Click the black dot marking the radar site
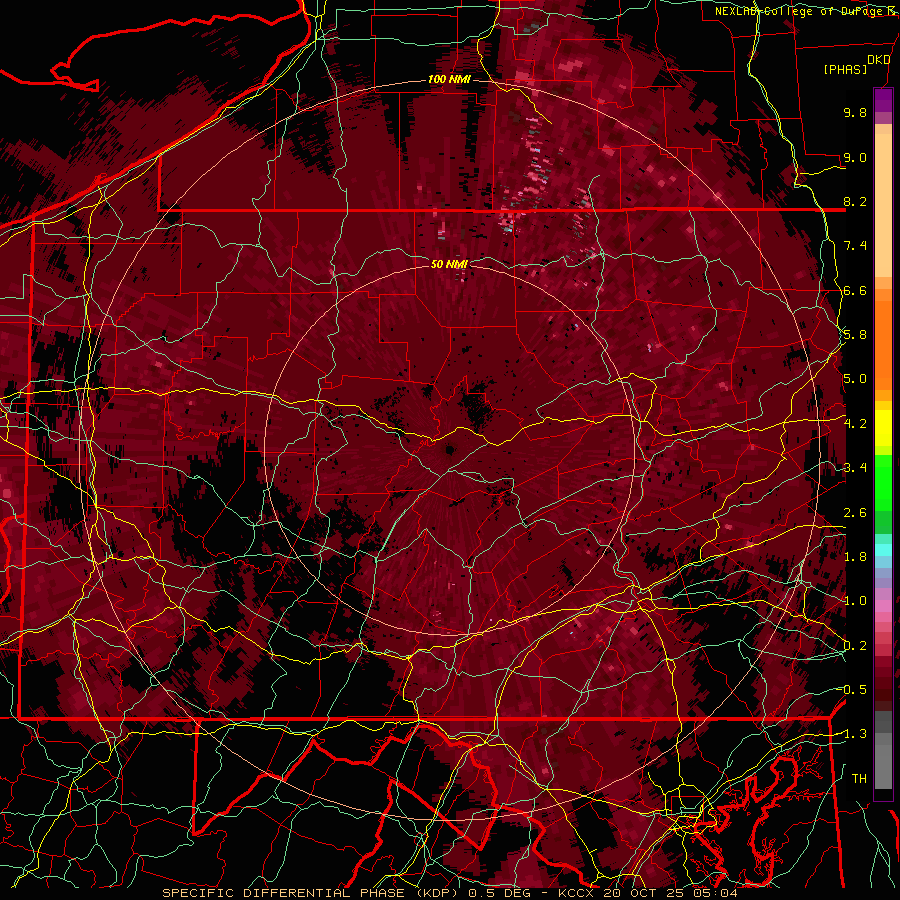This screenshot has height=900, width=900. (449, 450)
